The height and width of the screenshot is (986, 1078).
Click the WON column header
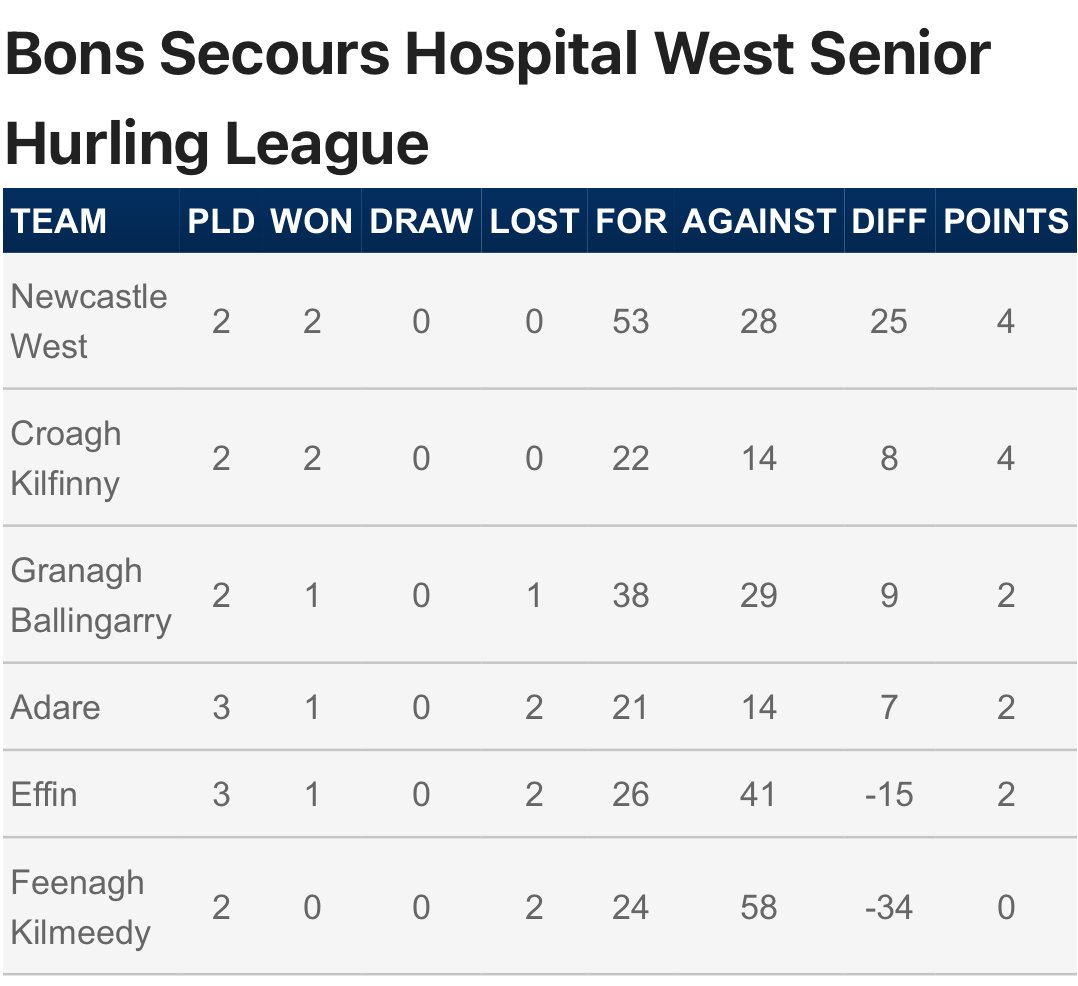(311, 221)
